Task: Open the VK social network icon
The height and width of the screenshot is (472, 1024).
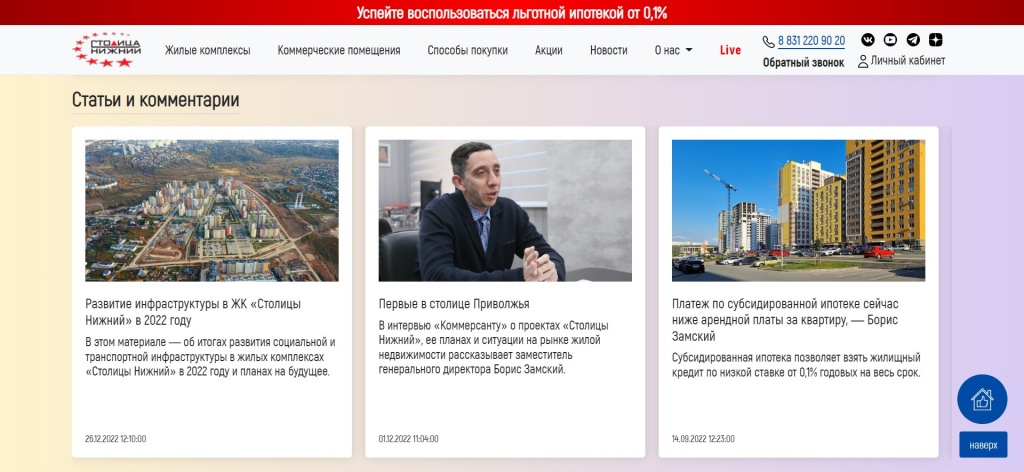Action: pyautogui.click(x=868, y=40)
